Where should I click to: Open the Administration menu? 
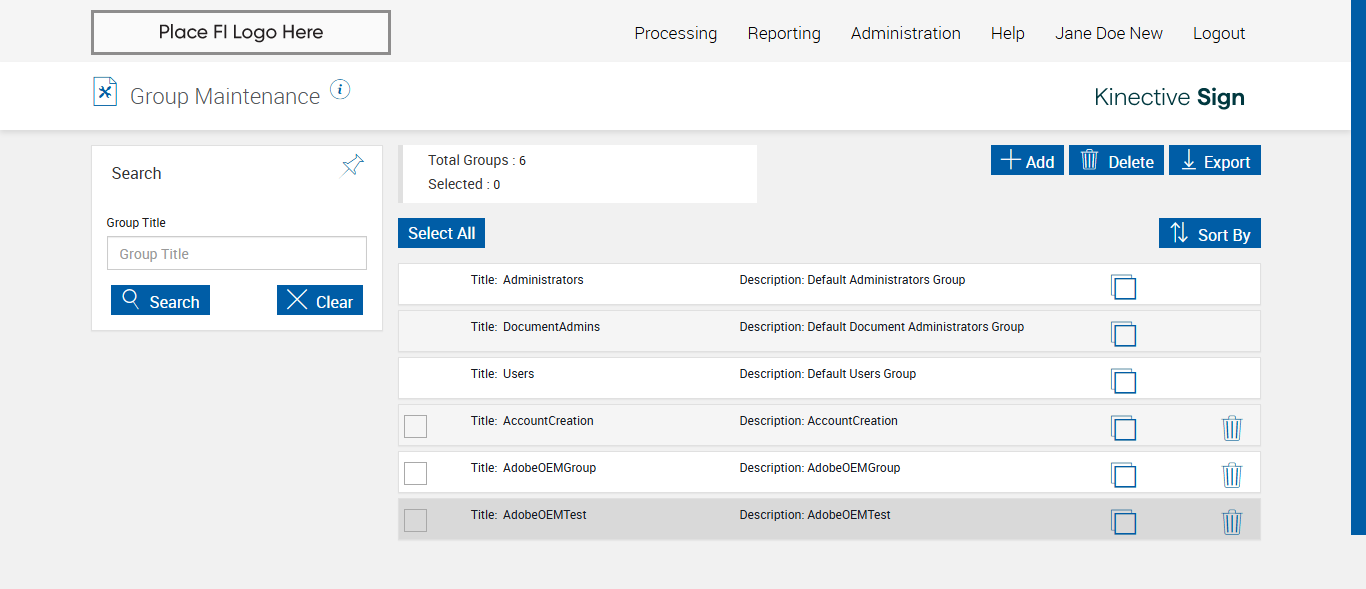click(x=905, y=33)
